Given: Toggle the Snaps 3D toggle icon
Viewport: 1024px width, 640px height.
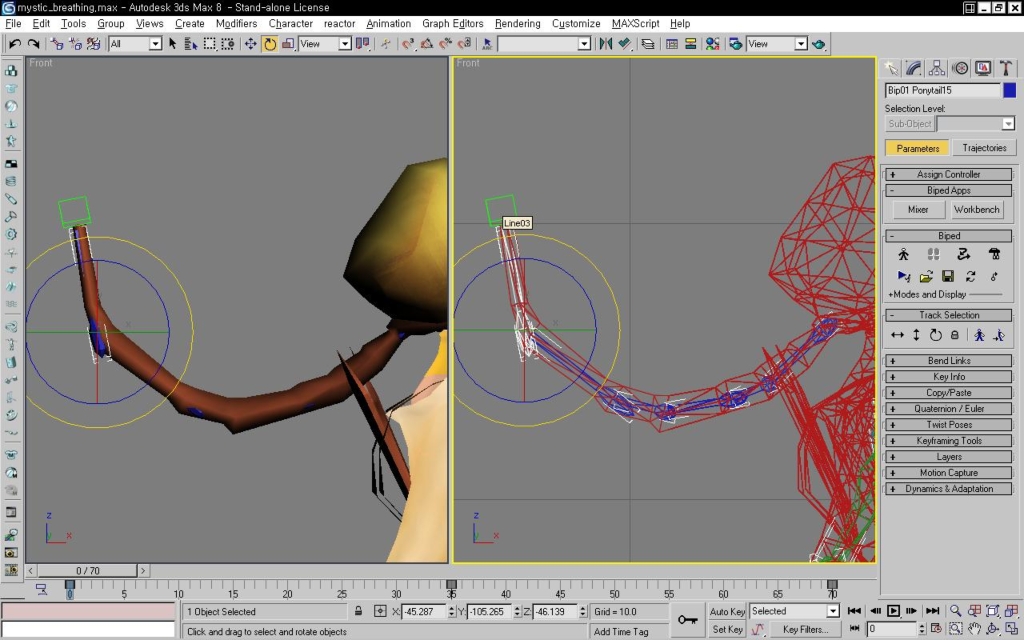Looking at the screenshot, I should point(408,44).
